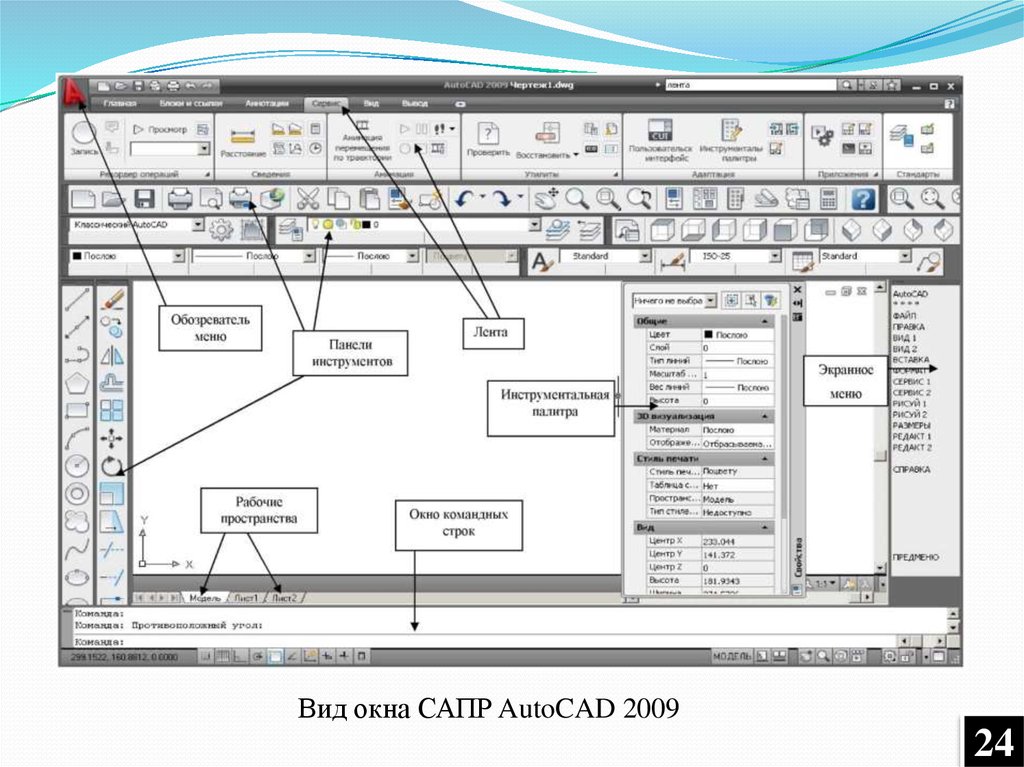Open the Классический AutoCAD workspace dropdown
The image size is (1024, 767).
click(x=198, y=225)
